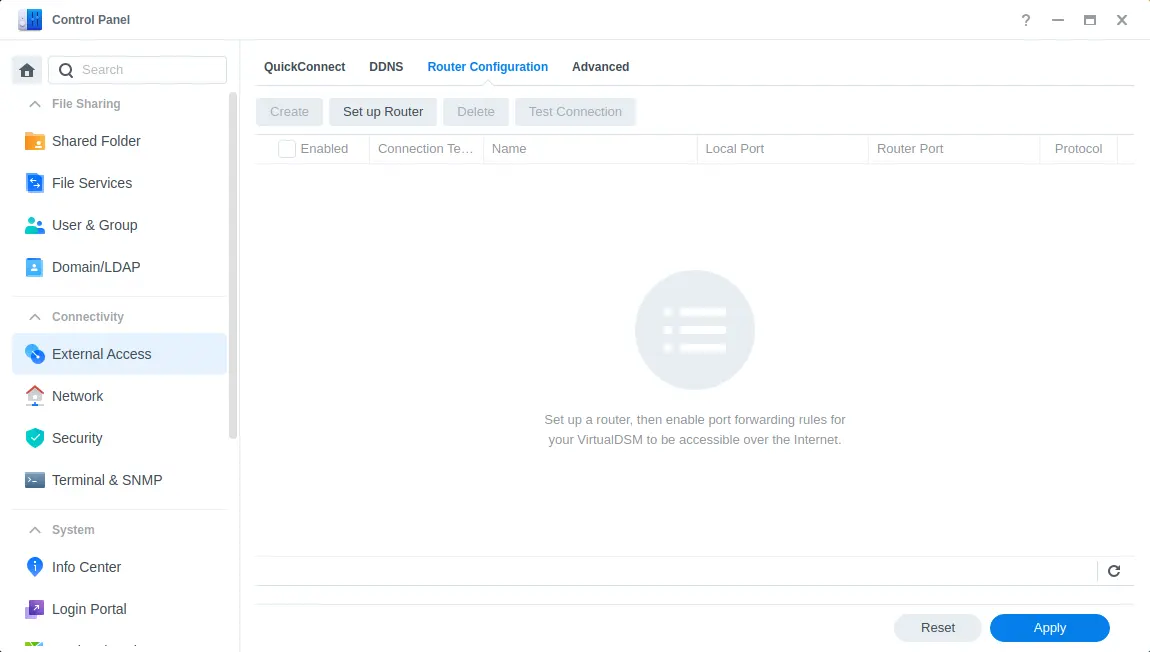Click the Control Panel home icon
The width and height of the screenshot is (1150, 652).
[x=27, y=70]
